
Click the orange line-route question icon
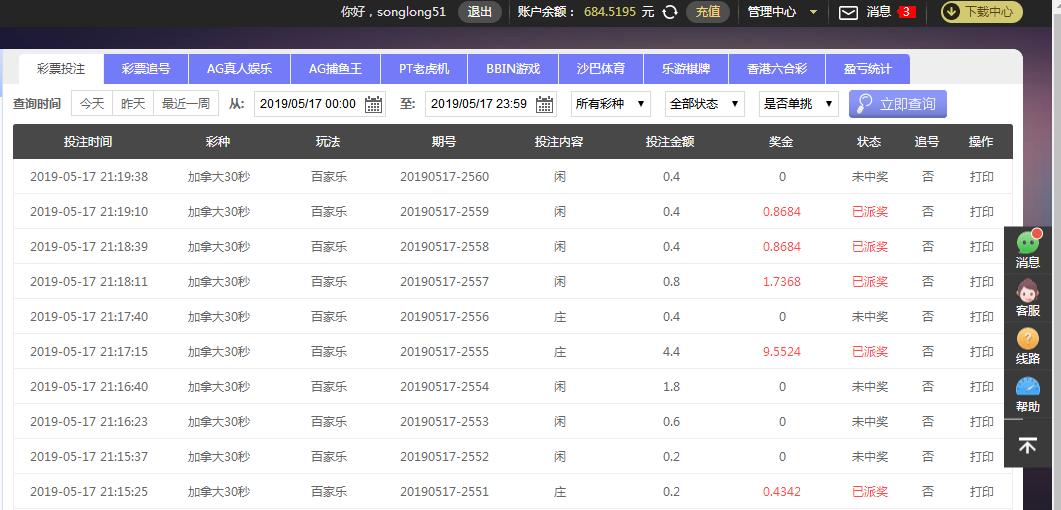coord(1027,340)
